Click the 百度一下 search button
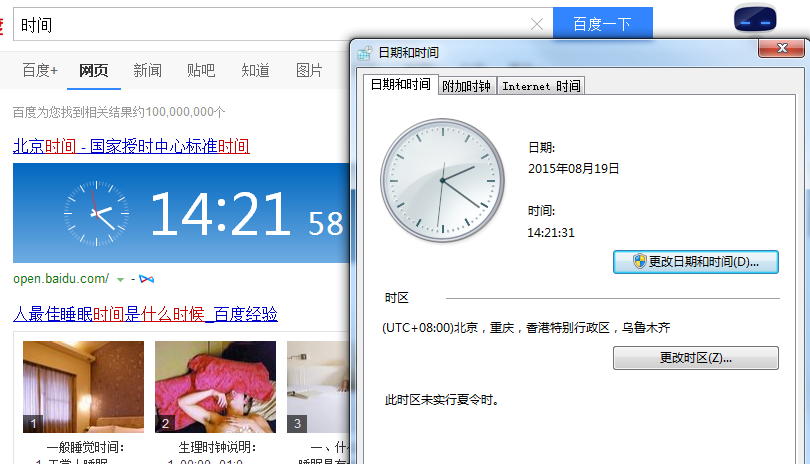Image resolution: width=810 pixels, height=464 pixels. (603, 24)
